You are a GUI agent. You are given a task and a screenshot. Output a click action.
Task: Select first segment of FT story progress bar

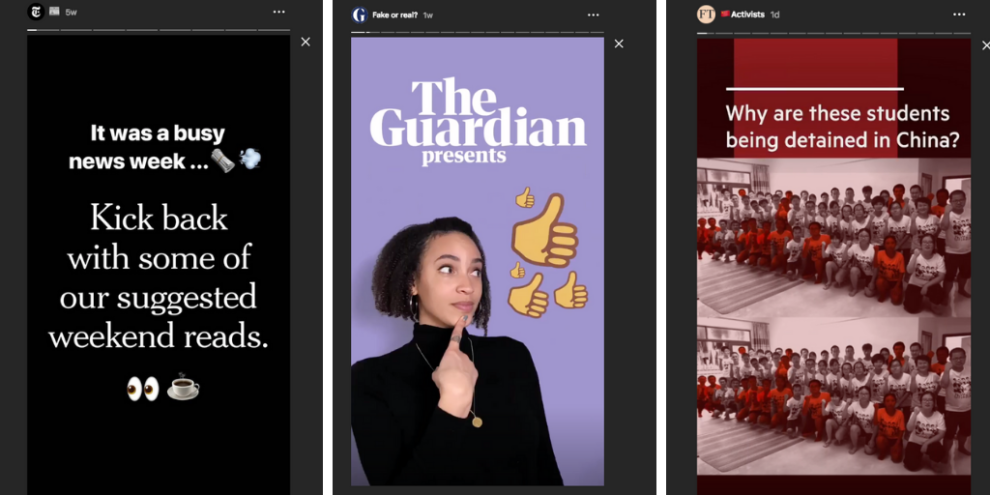point(705,33)
